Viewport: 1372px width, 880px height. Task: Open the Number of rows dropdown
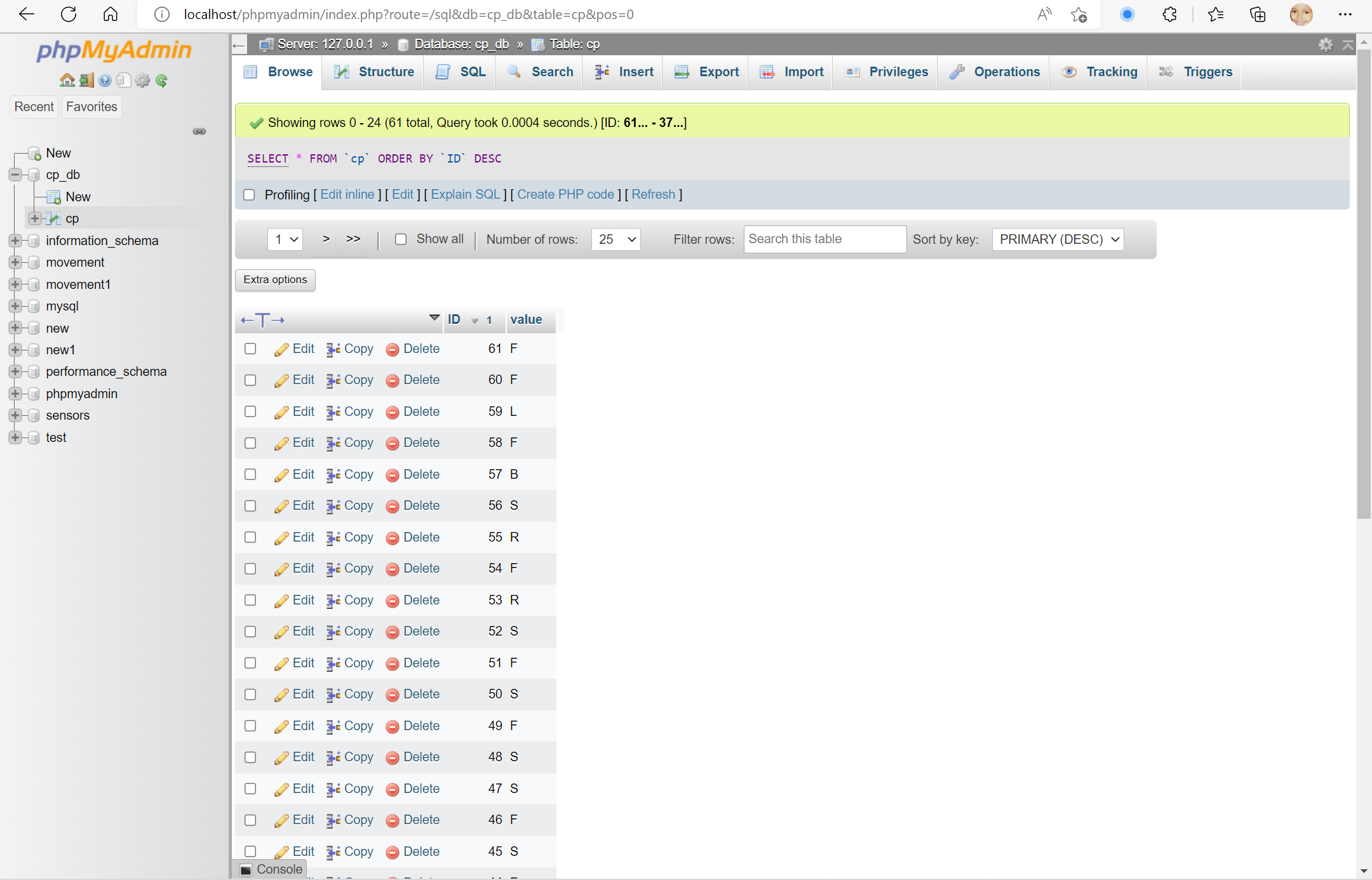click(x=615, y=239)
